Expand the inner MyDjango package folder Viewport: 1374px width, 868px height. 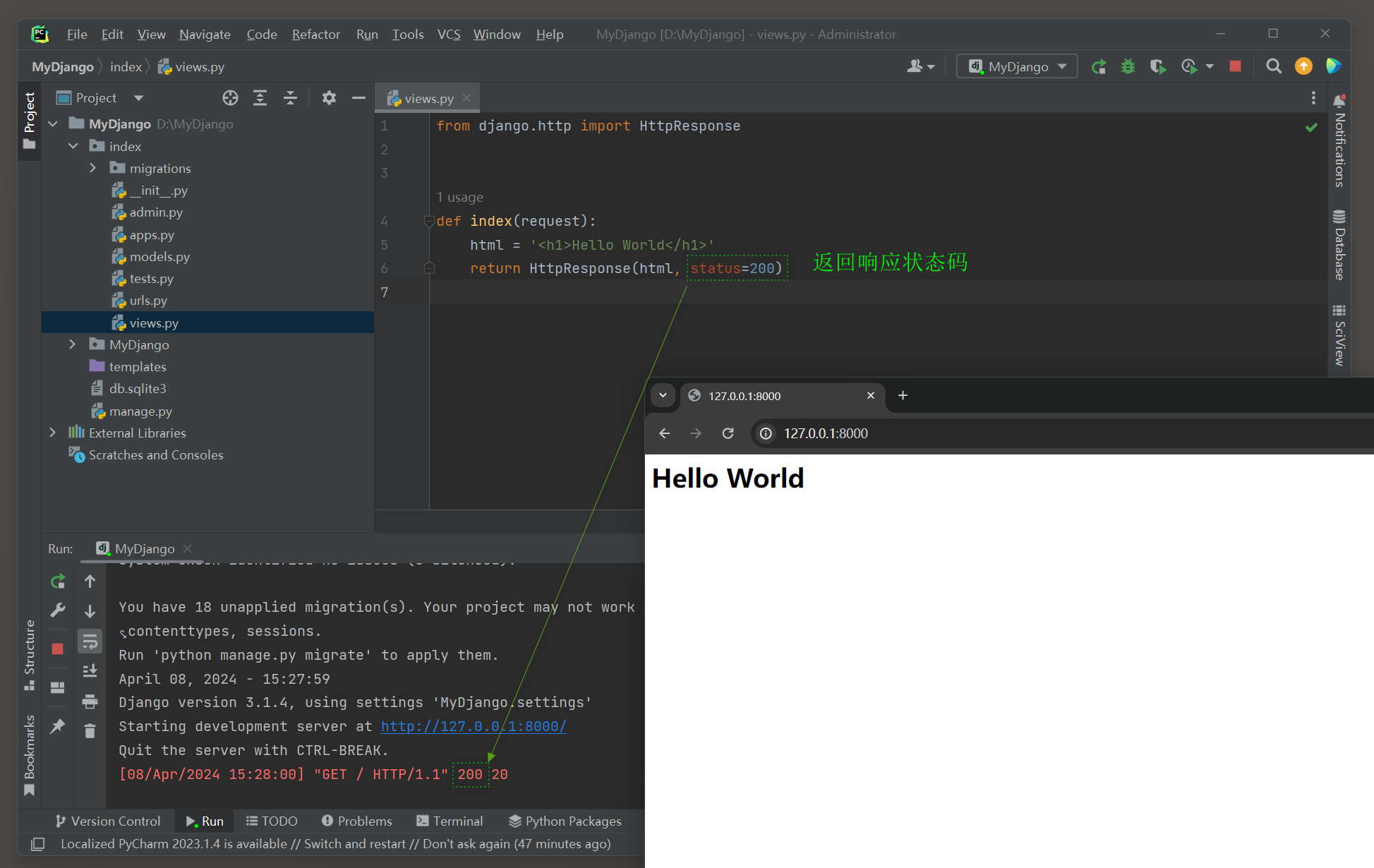73,344
